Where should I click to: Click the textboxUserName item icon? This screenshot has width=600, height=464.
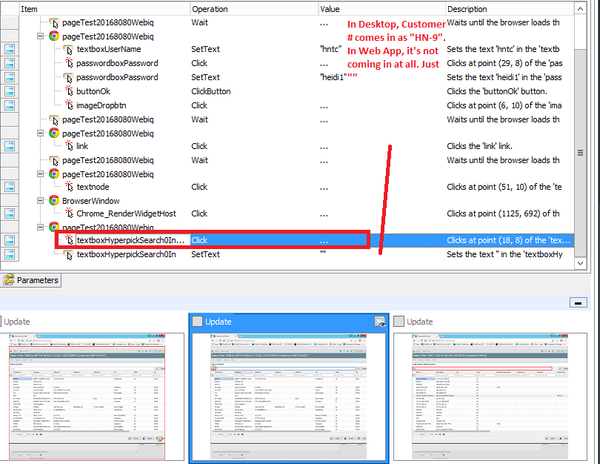pyautogui.click(x=68, y=48)
